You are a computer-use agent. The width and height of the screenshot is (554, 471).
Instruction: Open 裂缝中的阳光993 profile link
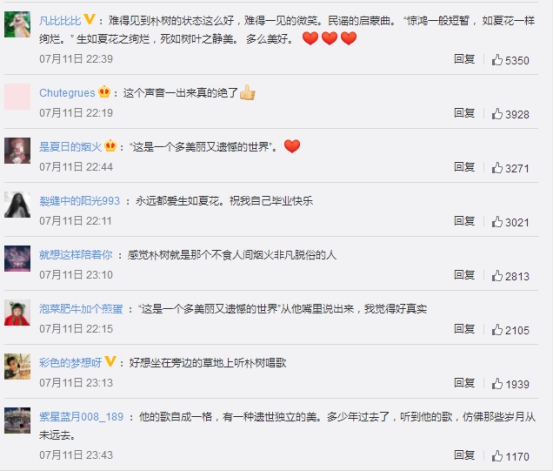pos(79,201)
